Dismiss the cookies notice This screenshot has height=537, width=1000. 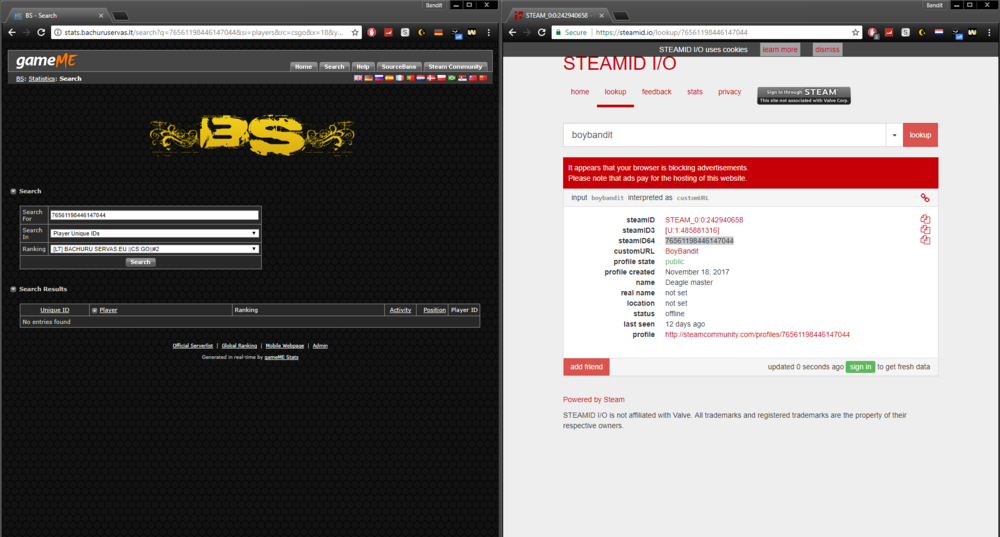tap(827, 49)
